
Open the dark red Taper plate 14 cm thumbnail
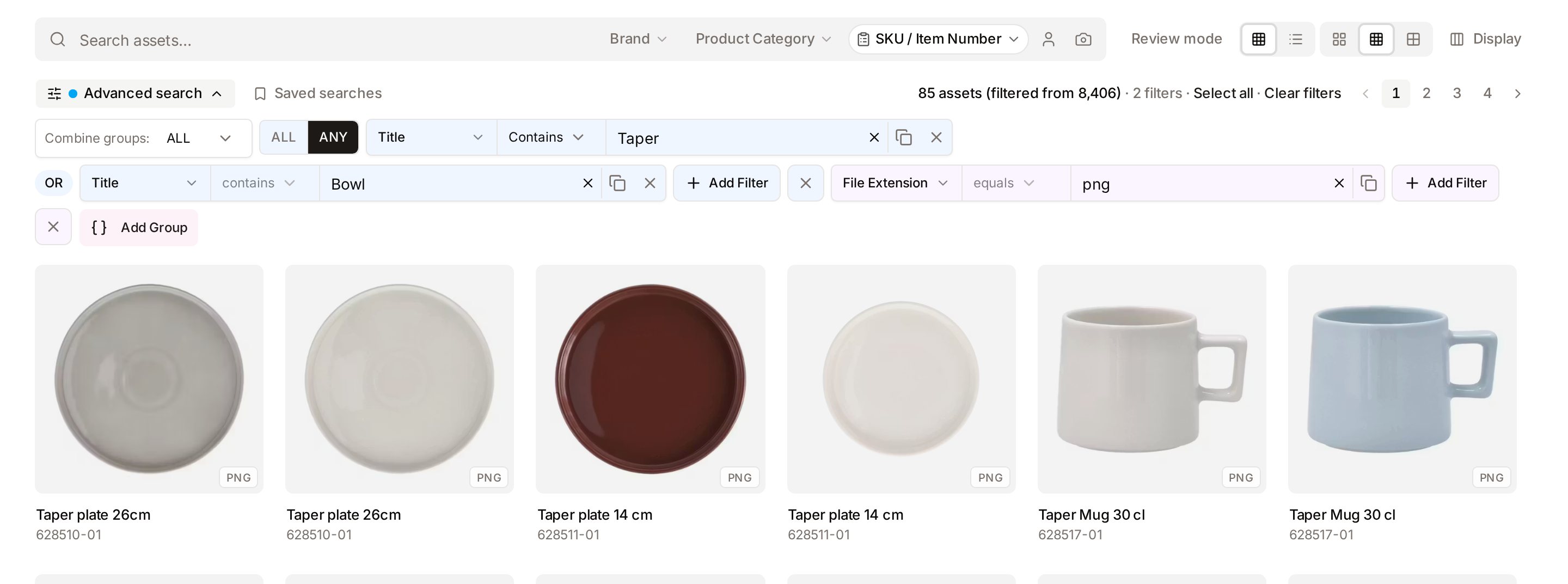point(650,379)
